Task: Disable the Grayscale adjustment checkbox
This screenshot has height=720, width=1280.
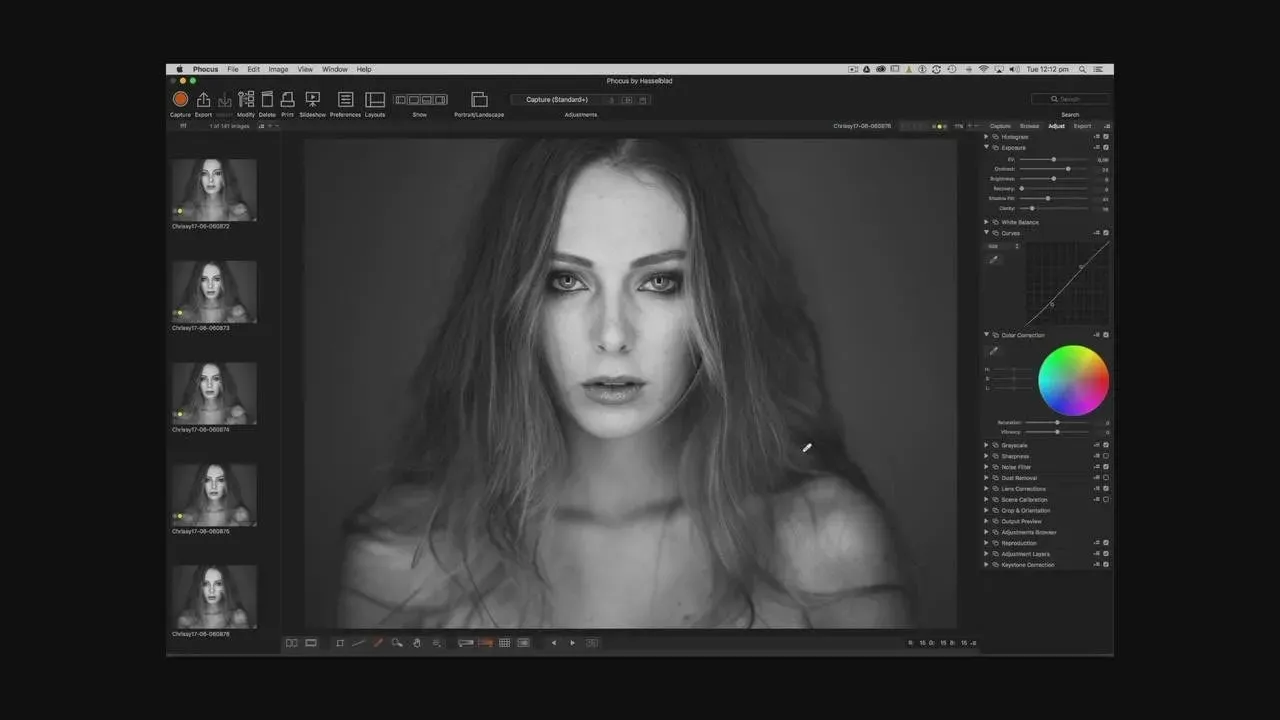Action: 1106,445
